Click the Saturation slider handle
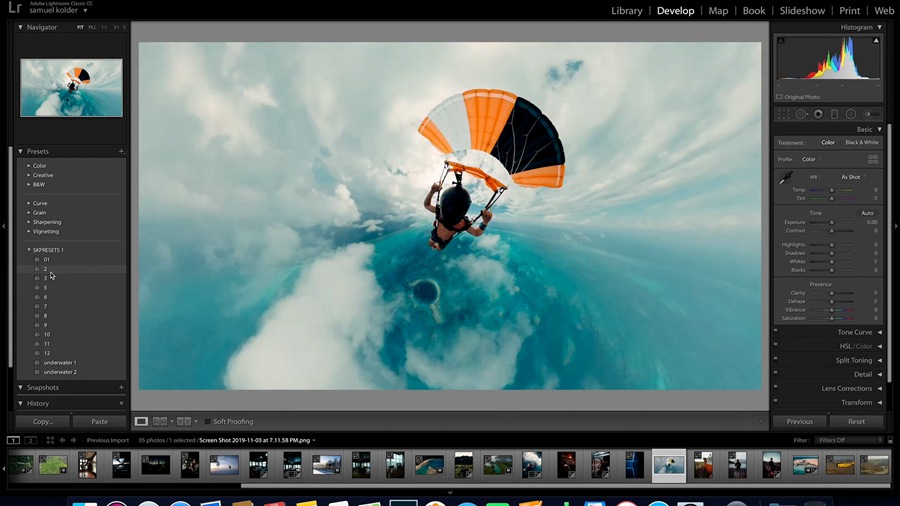 click(x=832, y=318)
